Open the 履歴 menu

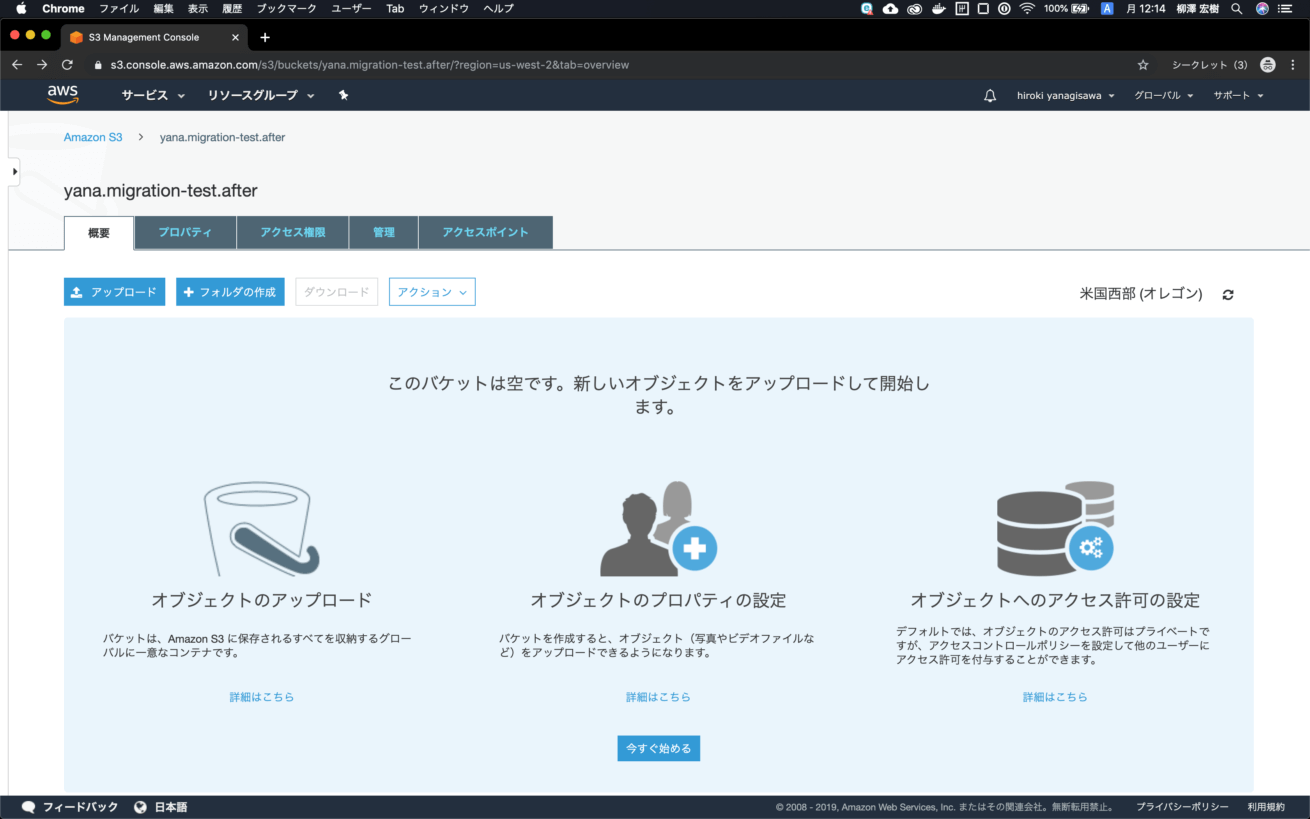point(232,8)
